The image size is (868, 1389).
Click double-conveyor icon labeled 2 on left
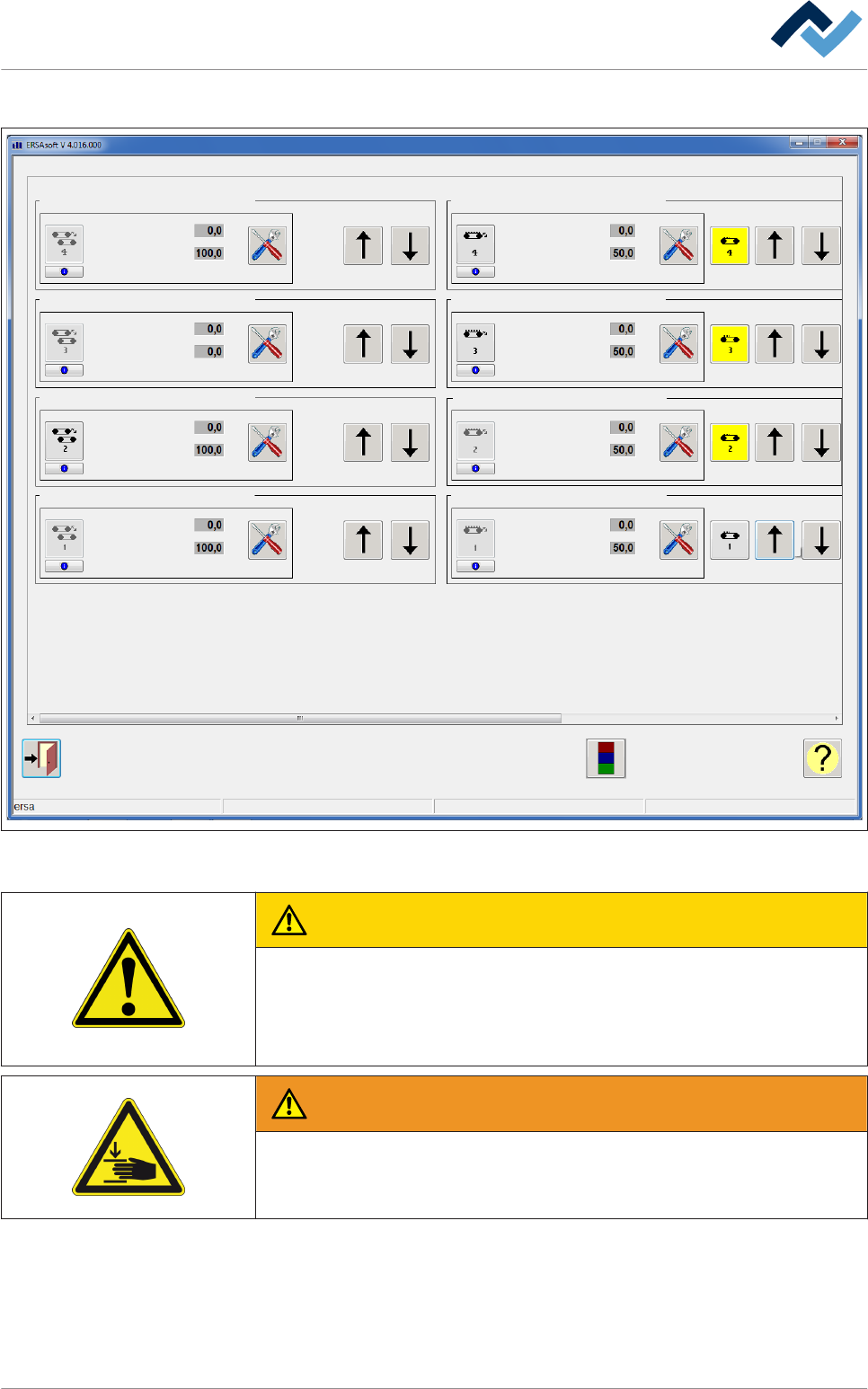click(x=65, y=439)
